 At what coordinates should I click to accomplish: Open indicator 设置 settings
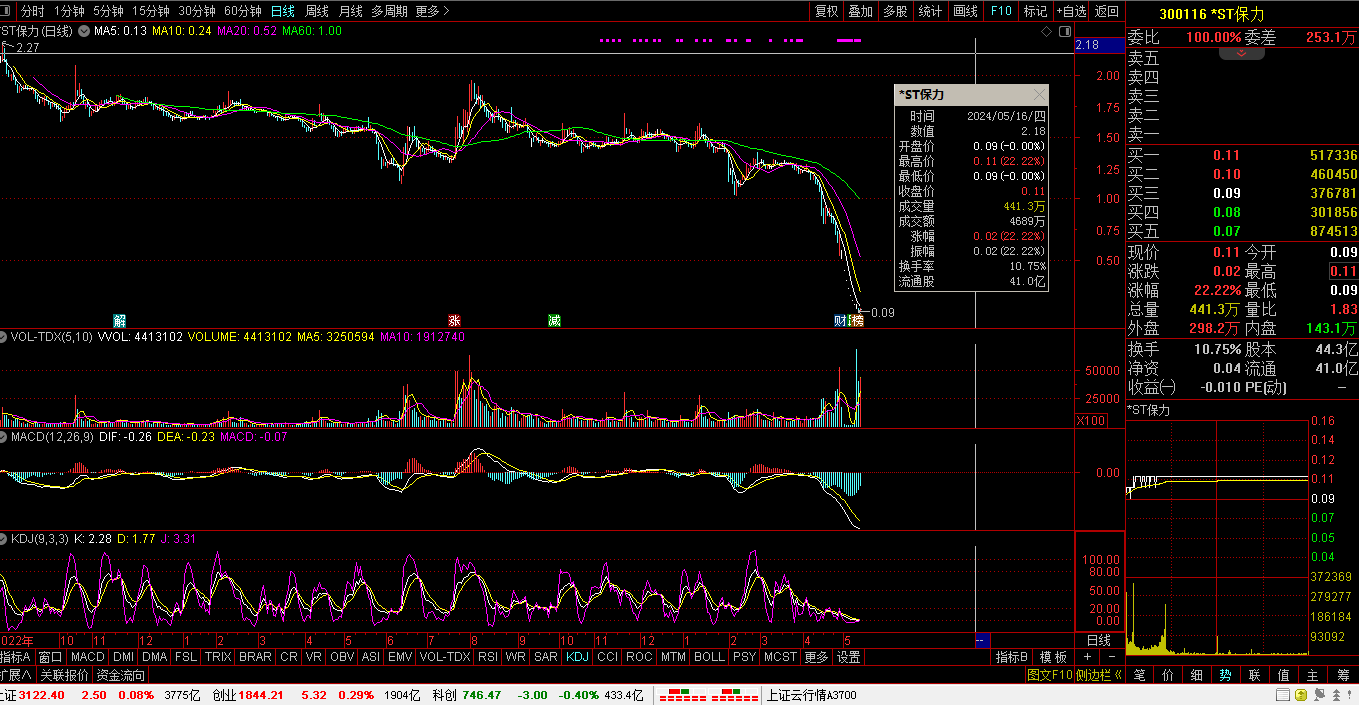(x=849, y=657)
